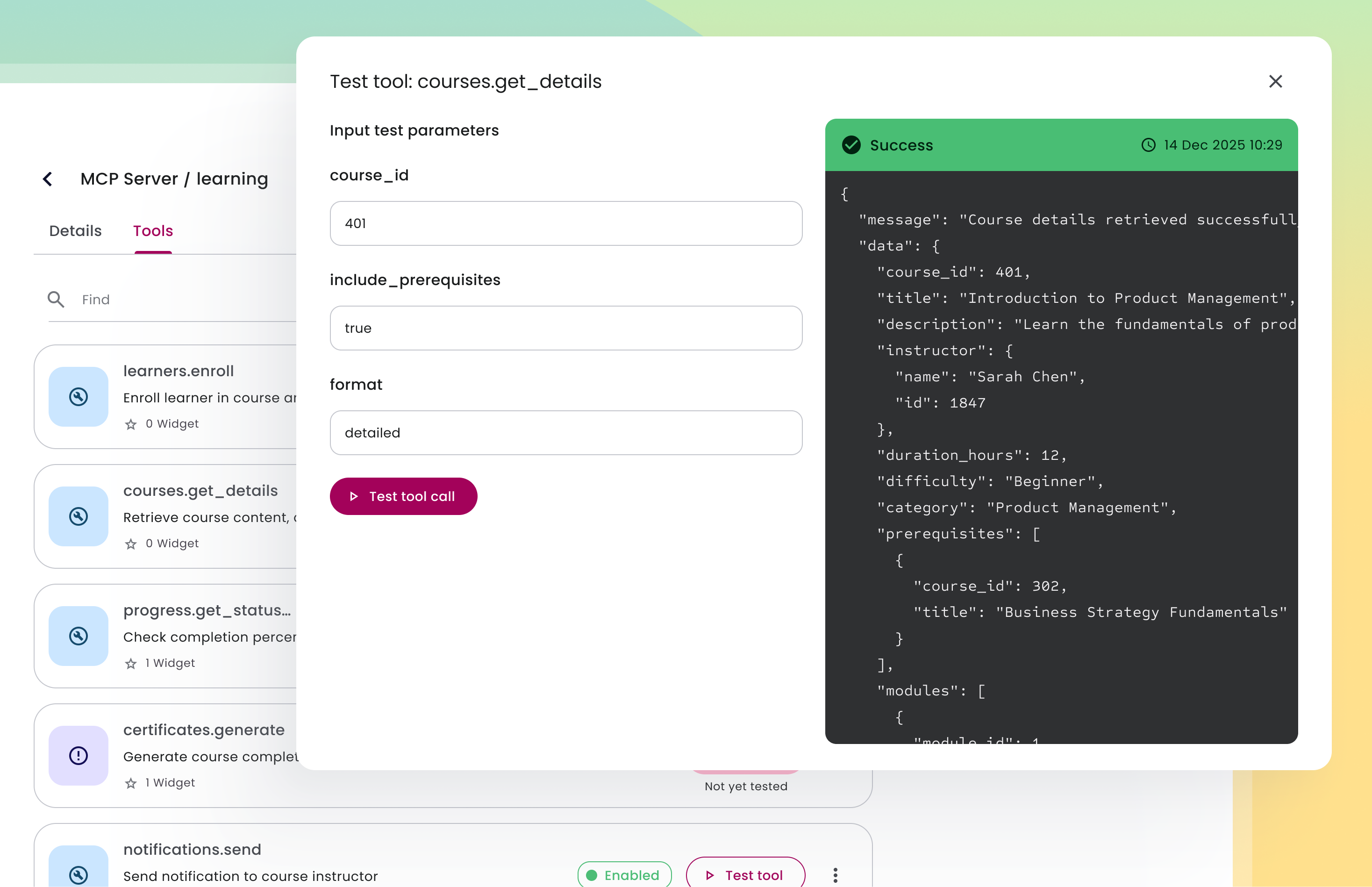Toggle the Enabled badge on notifications.send
The width and height of the screenshot is (1372, 887).
point(624,875)
